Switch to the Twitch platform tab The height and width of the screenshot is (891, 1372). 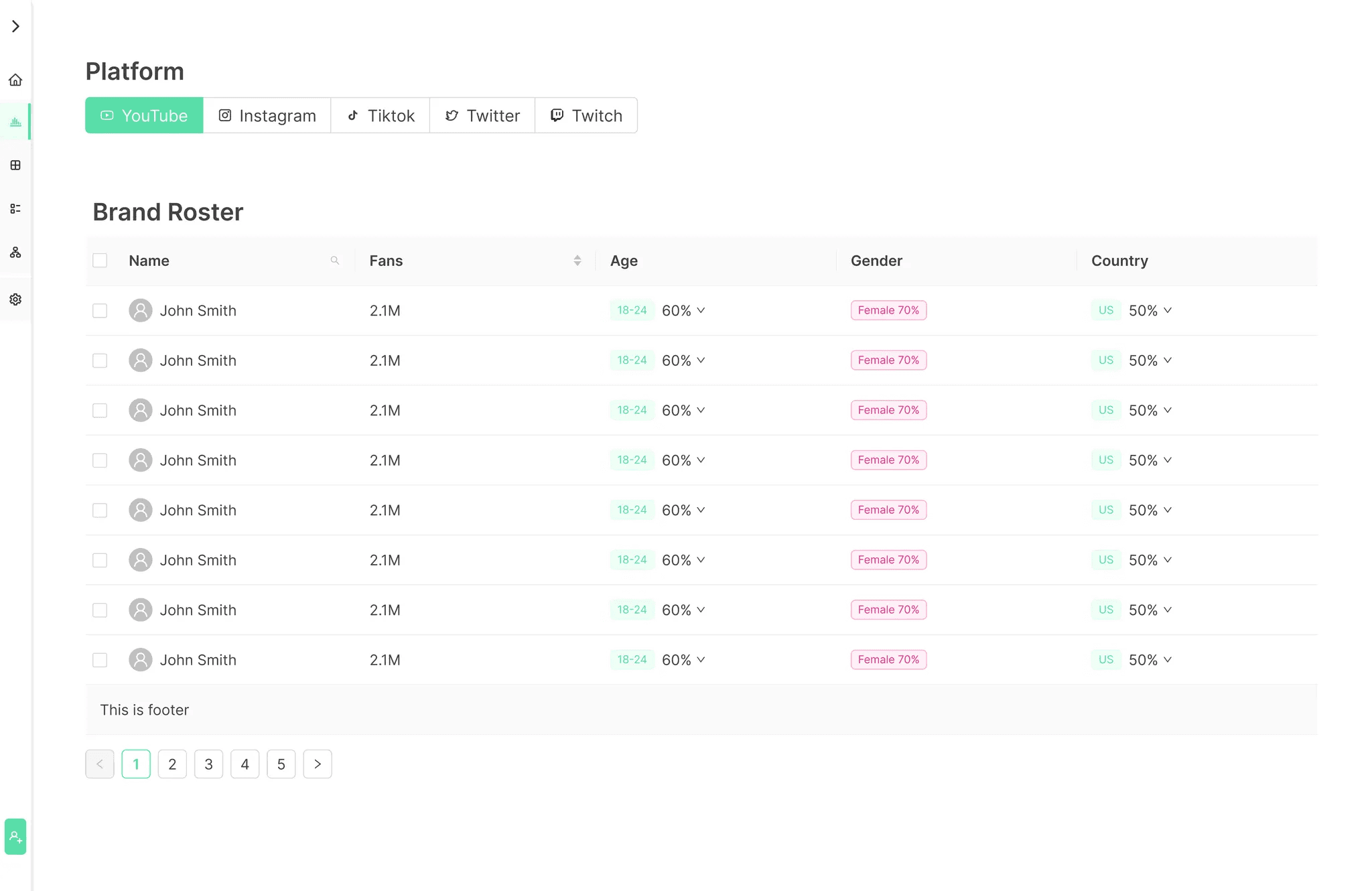[586, 116]
